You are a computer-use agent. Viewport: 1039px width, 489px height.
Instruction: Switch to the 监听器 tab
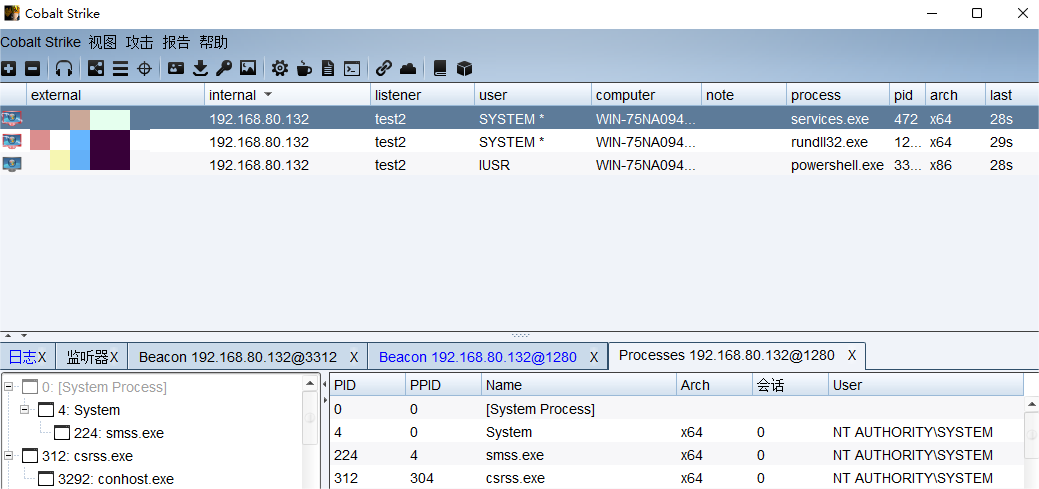click(87, 357)
